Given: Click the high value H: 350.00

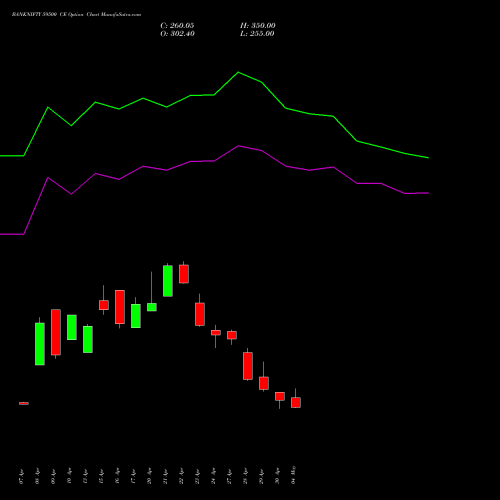Looking at the screenshot, I should (258, 26).
